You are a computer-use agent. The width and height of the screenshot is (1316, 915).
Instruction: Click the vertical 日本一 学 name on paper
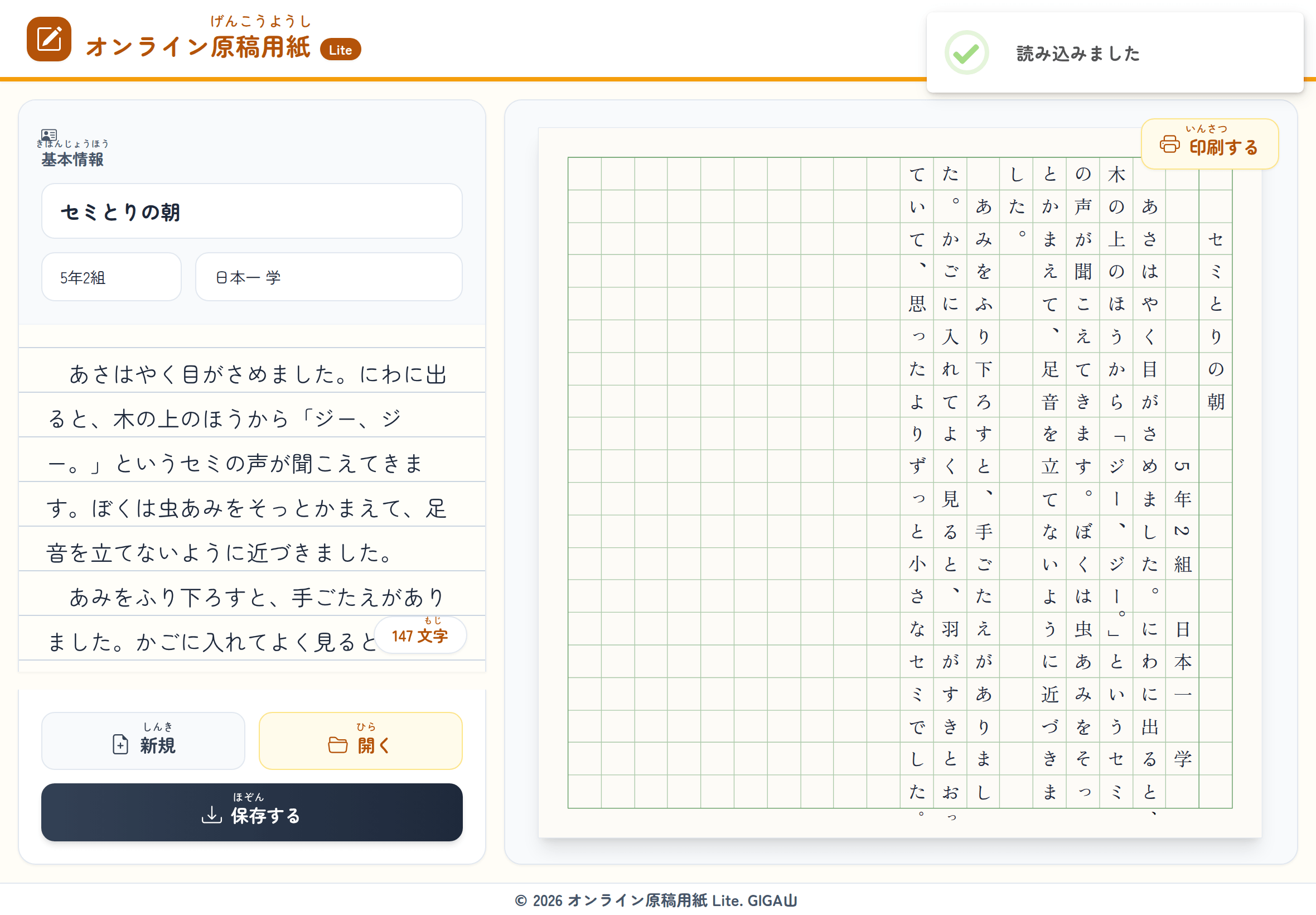[1183, 694]
